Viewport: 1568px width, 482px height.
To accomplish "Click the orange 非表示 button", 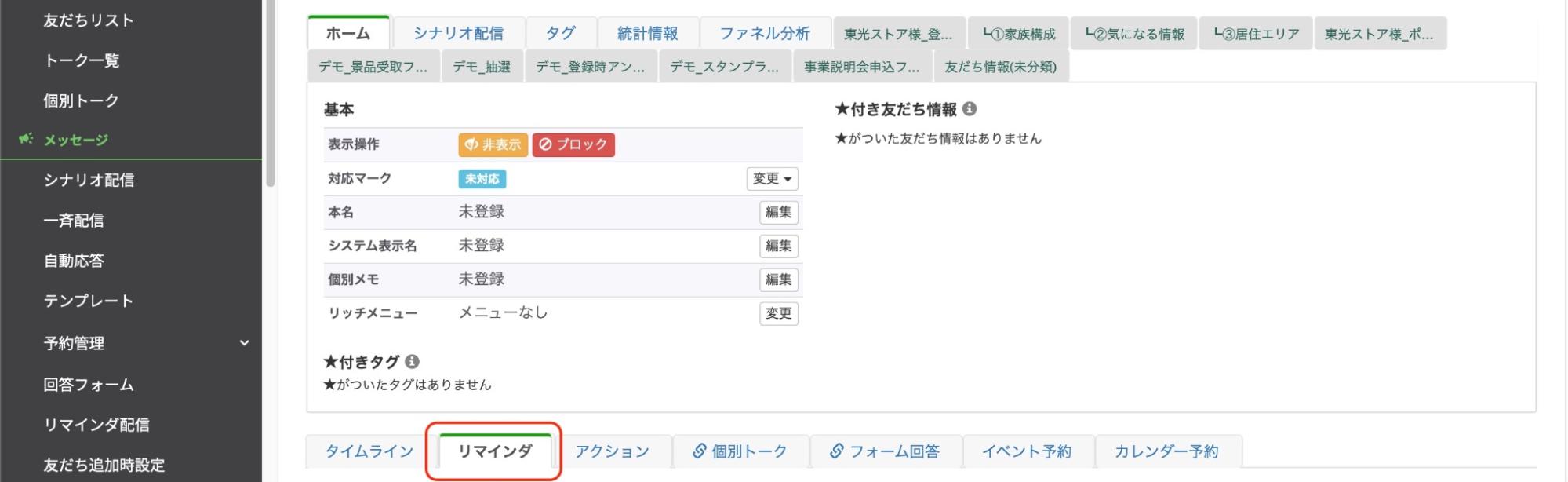I will pos(493,144).
